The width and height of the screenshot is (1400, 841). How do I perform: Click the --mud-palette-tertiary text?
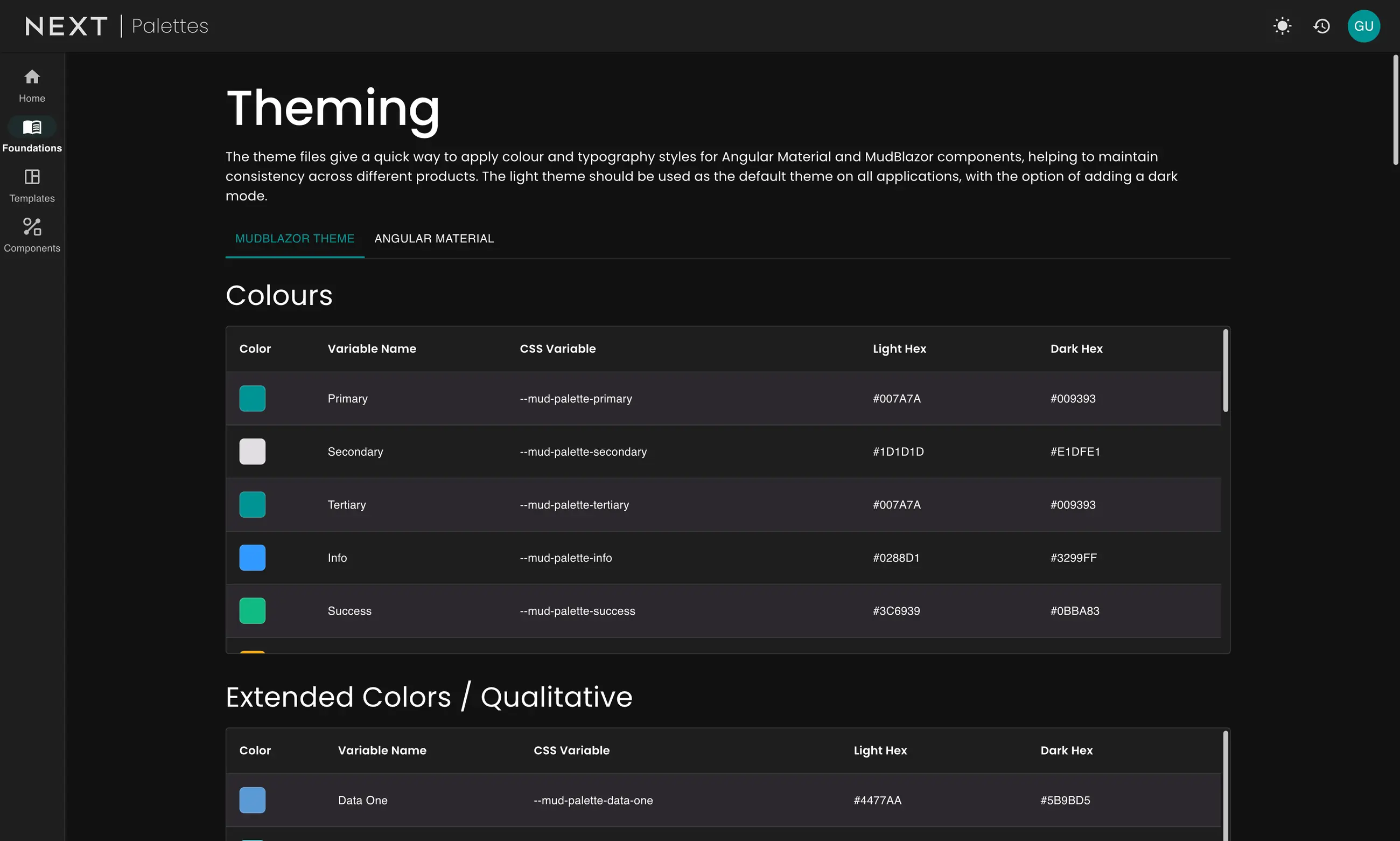pos(575,505)
